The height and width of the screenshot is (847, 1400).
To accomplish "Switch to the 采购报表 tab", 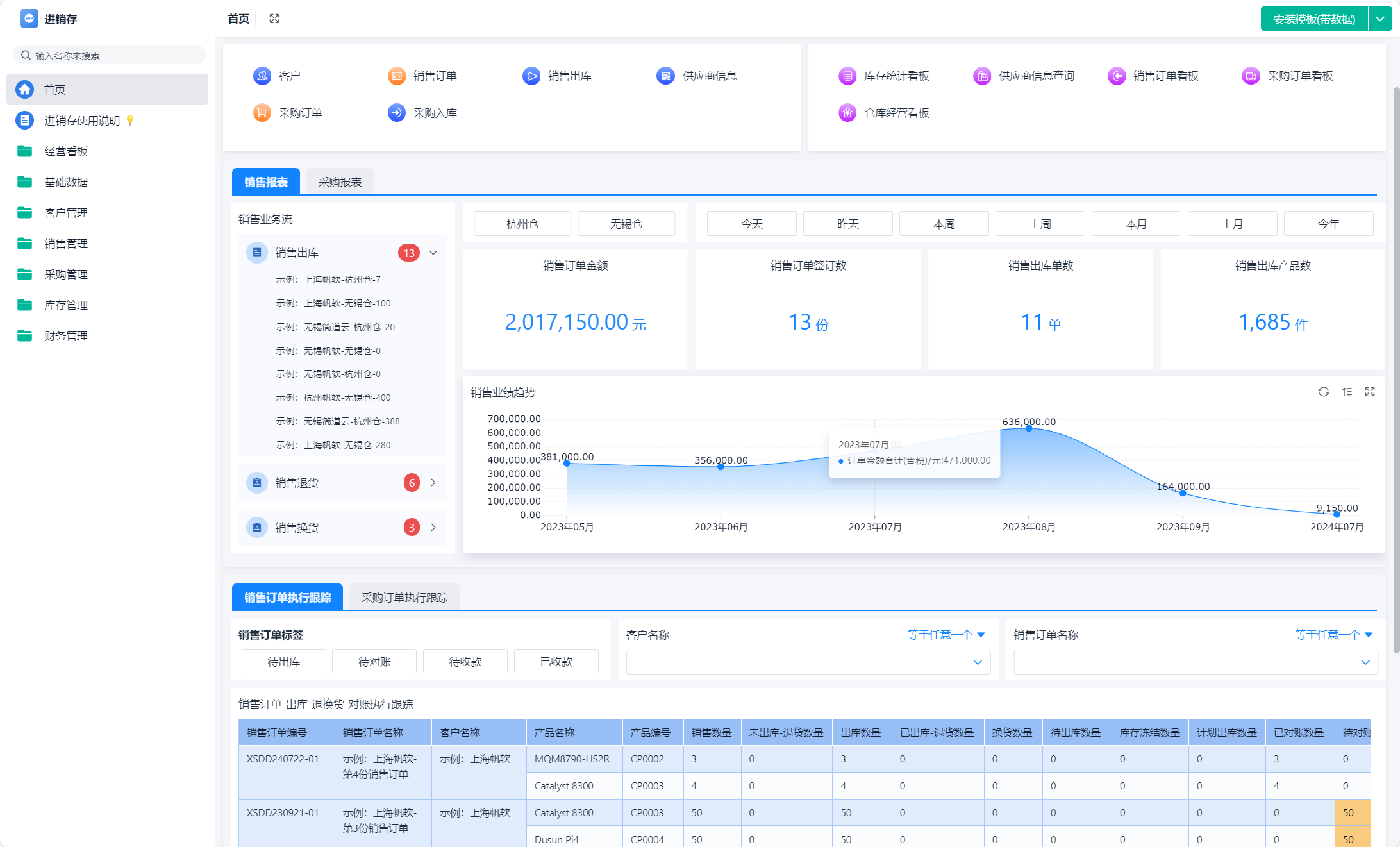I will pyautogui.click(x=340, y=182).
